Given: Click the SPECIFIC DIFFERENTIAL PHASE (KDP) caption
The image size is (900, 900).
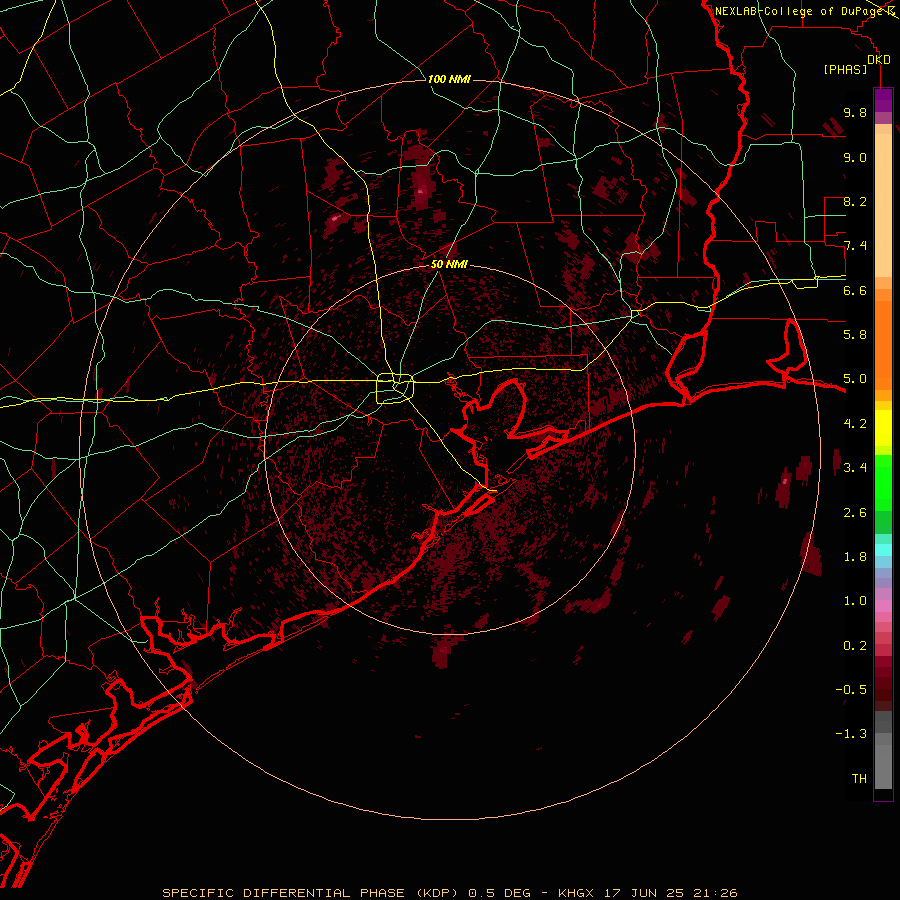Looking at the screenshot, I should click(x=310, y=893).
